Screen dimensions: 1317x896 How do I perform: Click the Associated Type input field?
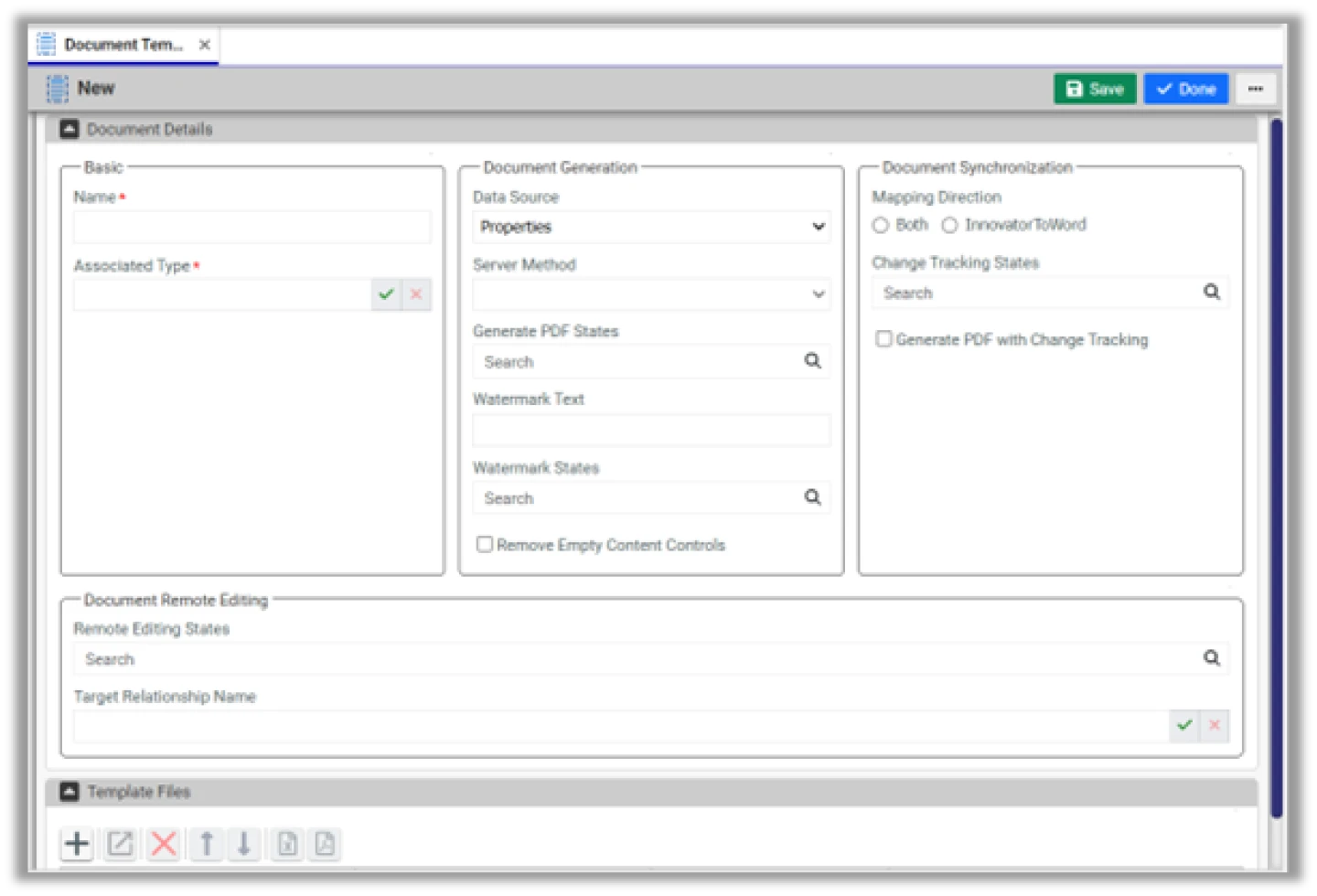222,294
